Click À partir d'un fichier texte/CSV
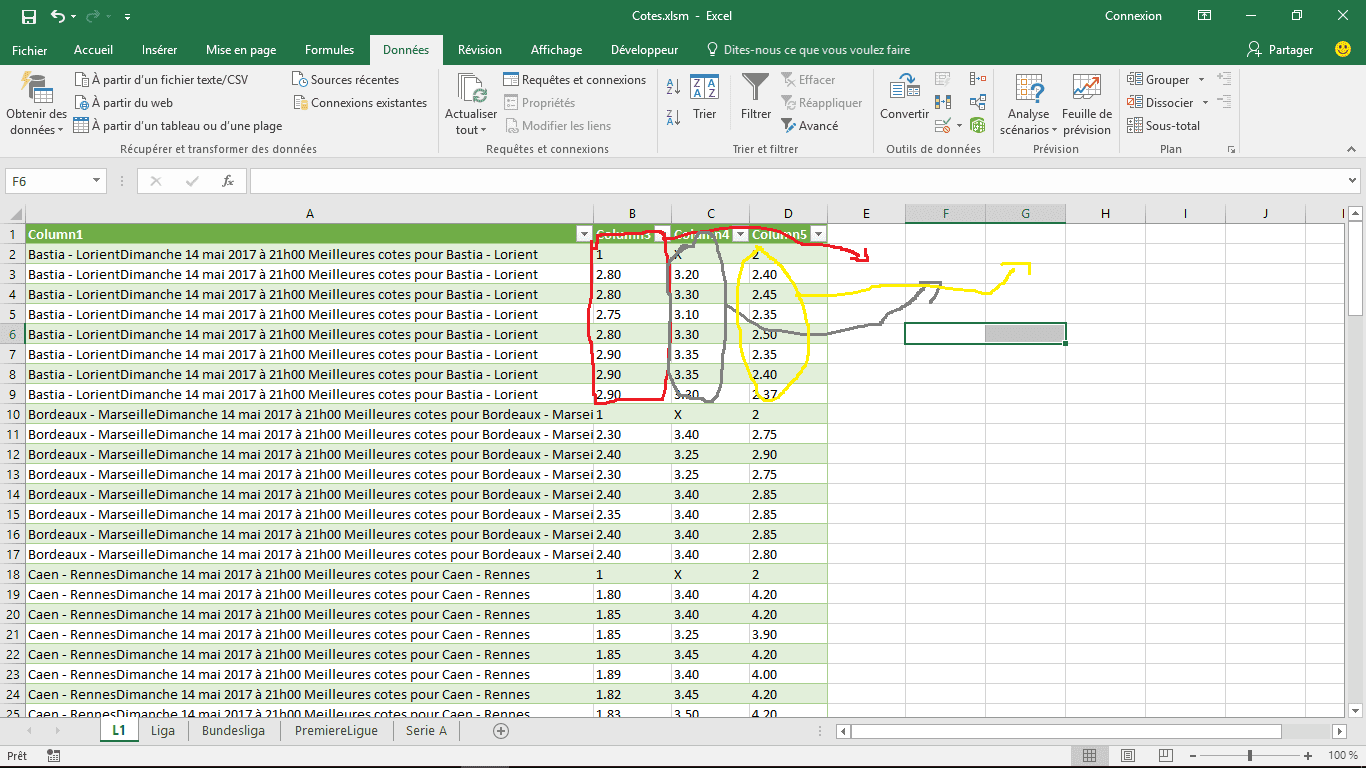 pyautogui.click(x=161, y=80)
